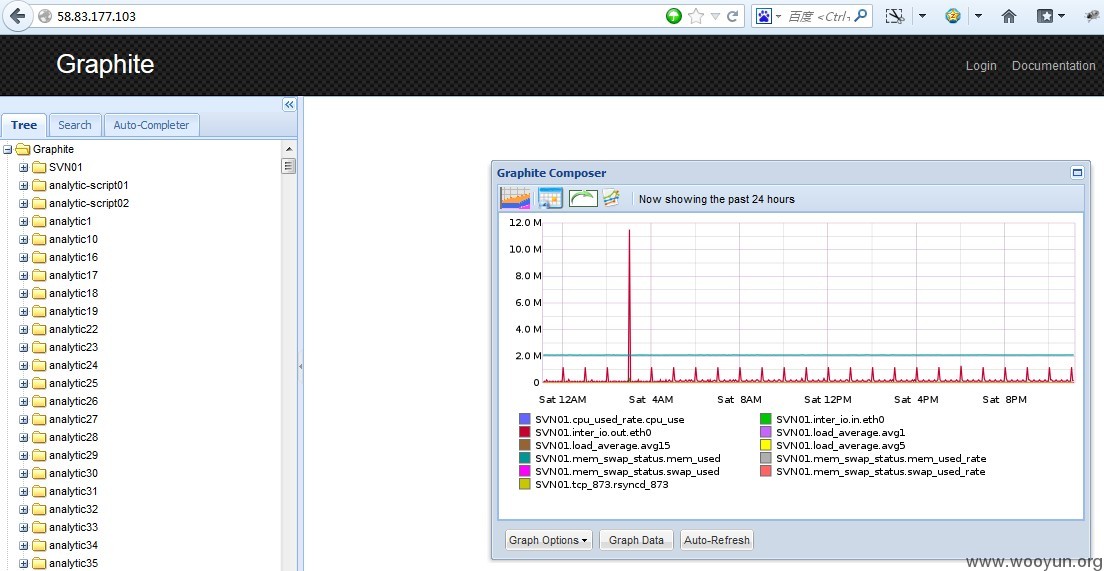Click SVN01.mem_swap_status.swap_used magenta legend swatch
This screenshot has height=571, width=1104.
tap(525, 472)
